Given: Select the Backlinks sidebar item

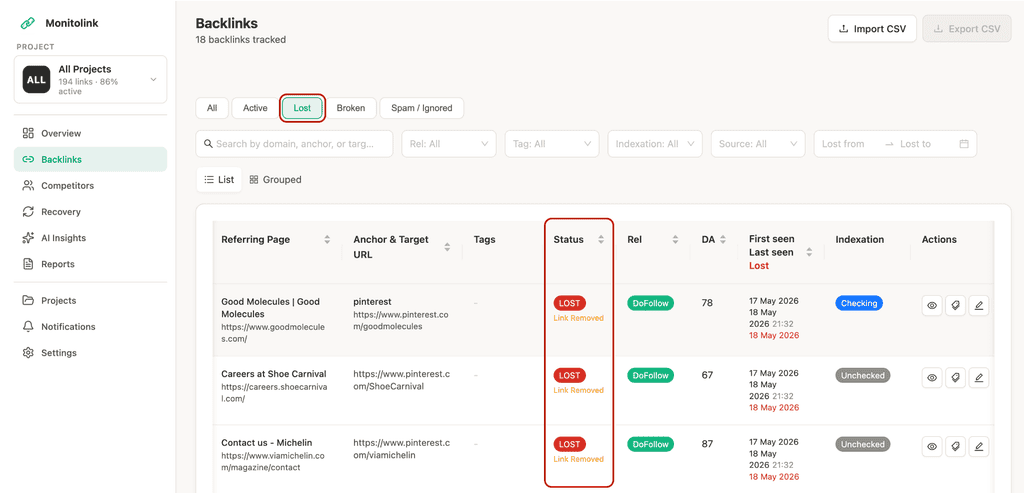Looking at the screenshot, I should coord(90,159).
